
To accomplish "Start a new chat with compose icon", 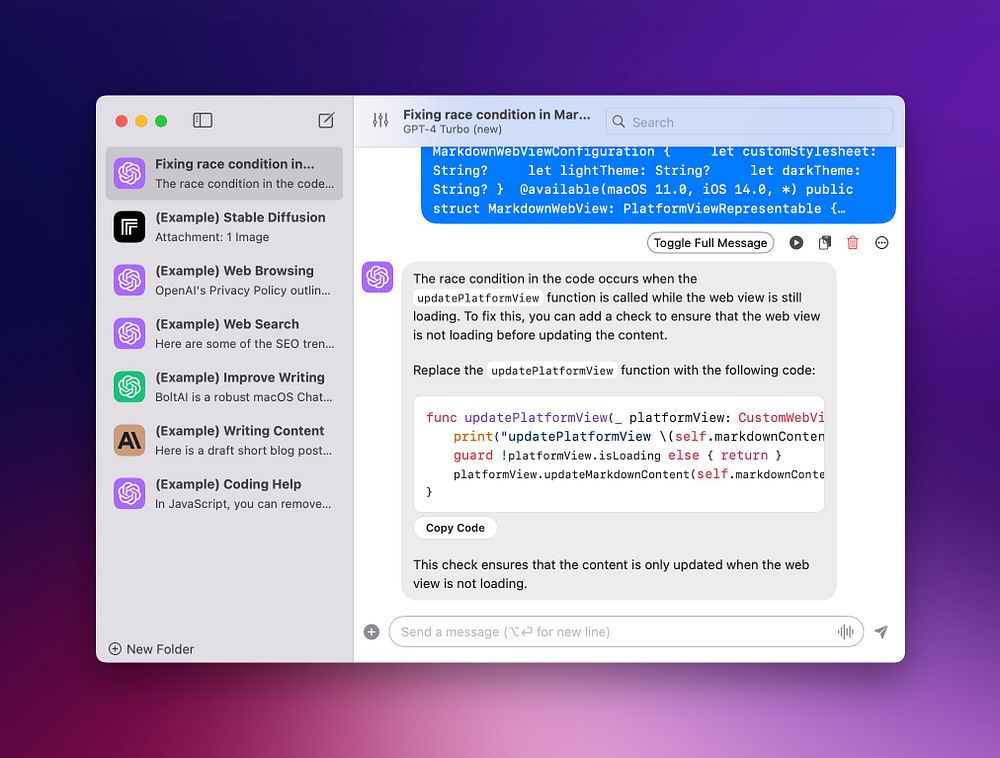I will click(x=326, y=120).
